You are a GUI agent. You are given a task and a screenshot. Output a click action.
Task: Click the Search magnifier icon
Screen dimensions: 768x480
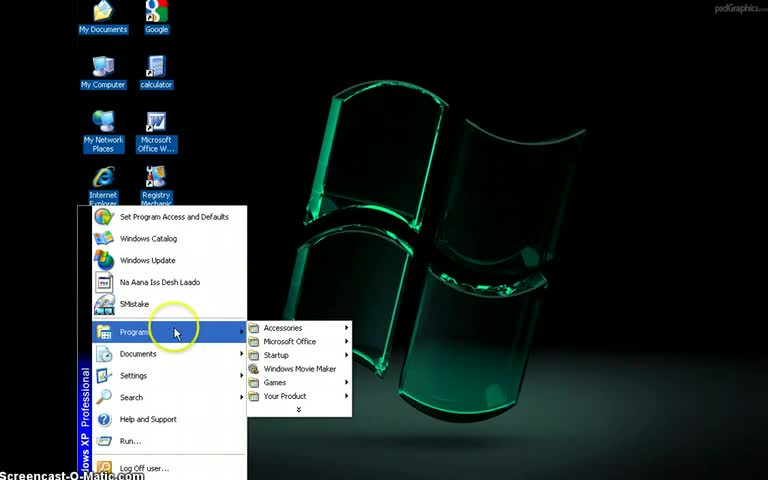point(104,397)
